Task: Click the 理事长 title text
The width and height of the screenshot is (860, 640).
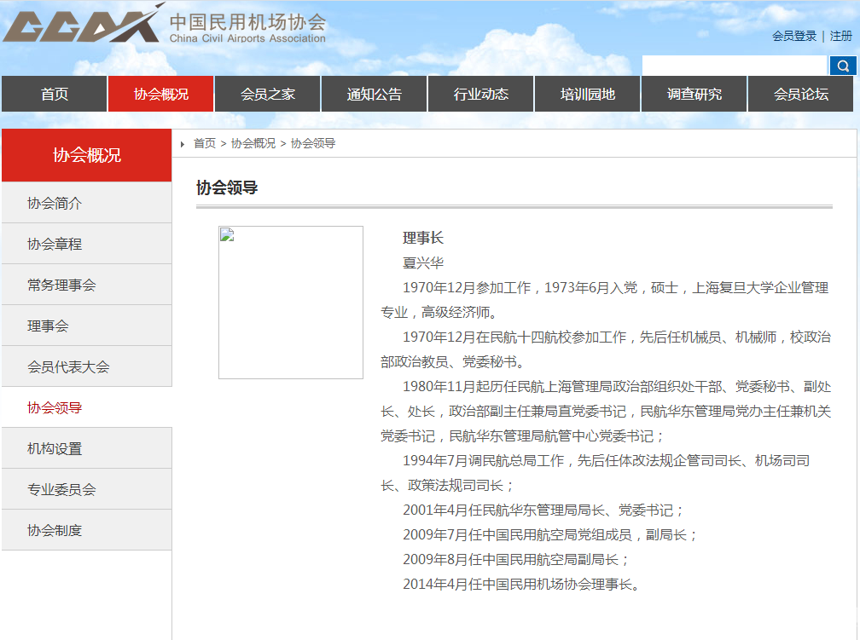Action: 423,238
